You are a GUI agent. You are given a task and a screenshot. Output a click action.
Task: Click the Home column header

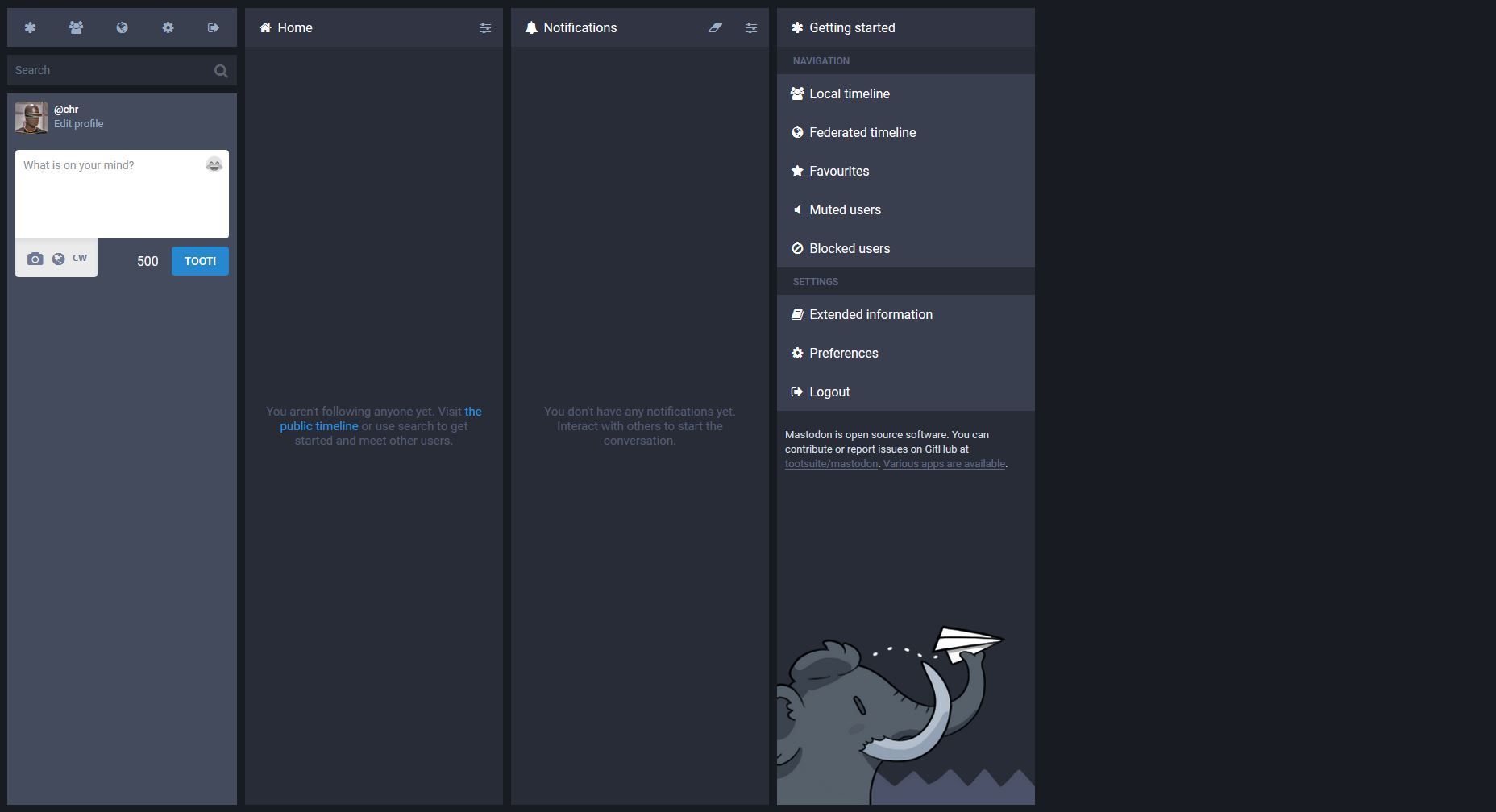374,27
